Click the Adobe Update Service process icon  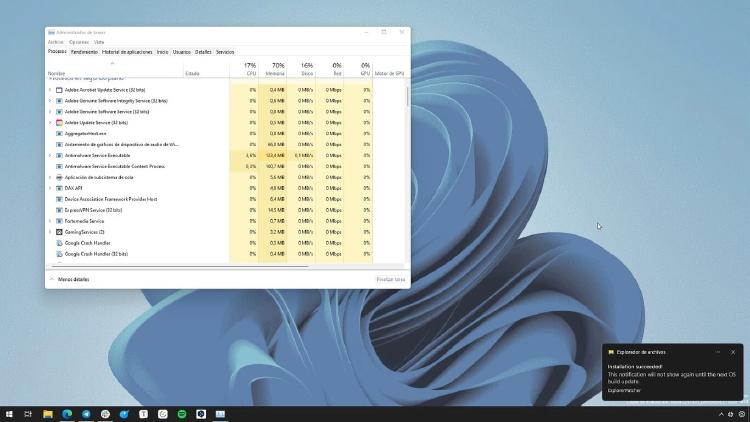tap(59, 122)
